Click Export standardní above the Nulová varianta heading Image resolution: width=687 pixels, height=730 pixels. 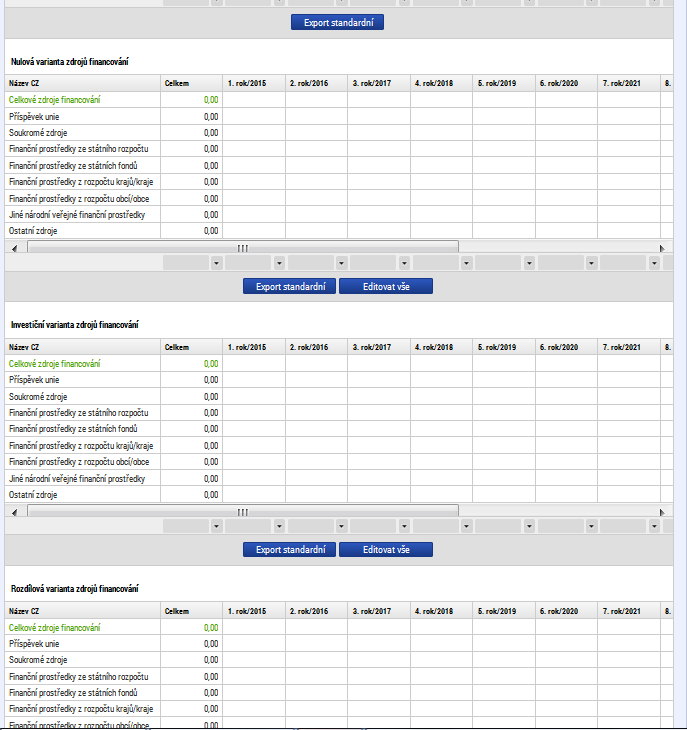tap(337, 22)
